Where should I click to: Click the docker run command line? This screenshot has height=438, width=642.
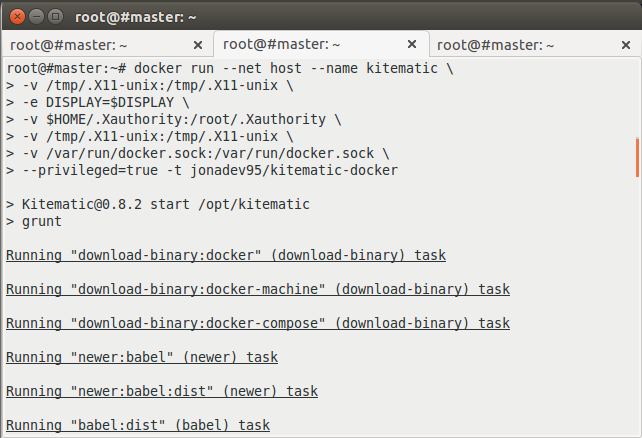tap(230, 68)
